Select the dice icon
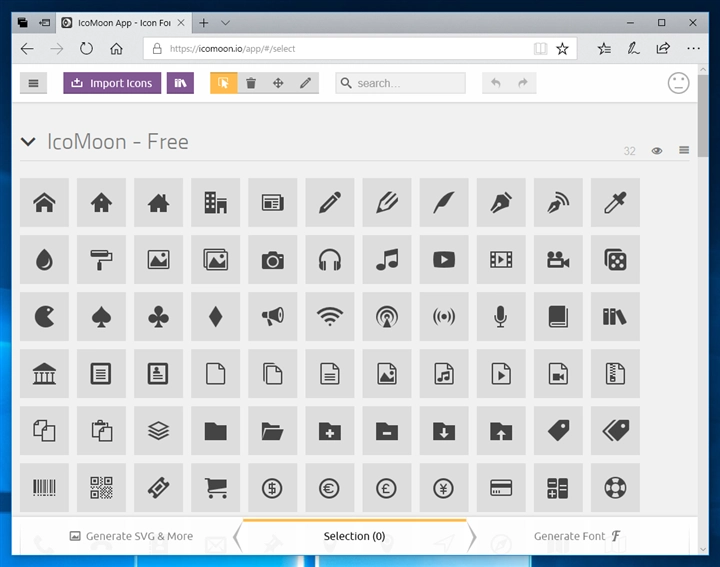Screen dimensions: 720x567 [615, 259]
